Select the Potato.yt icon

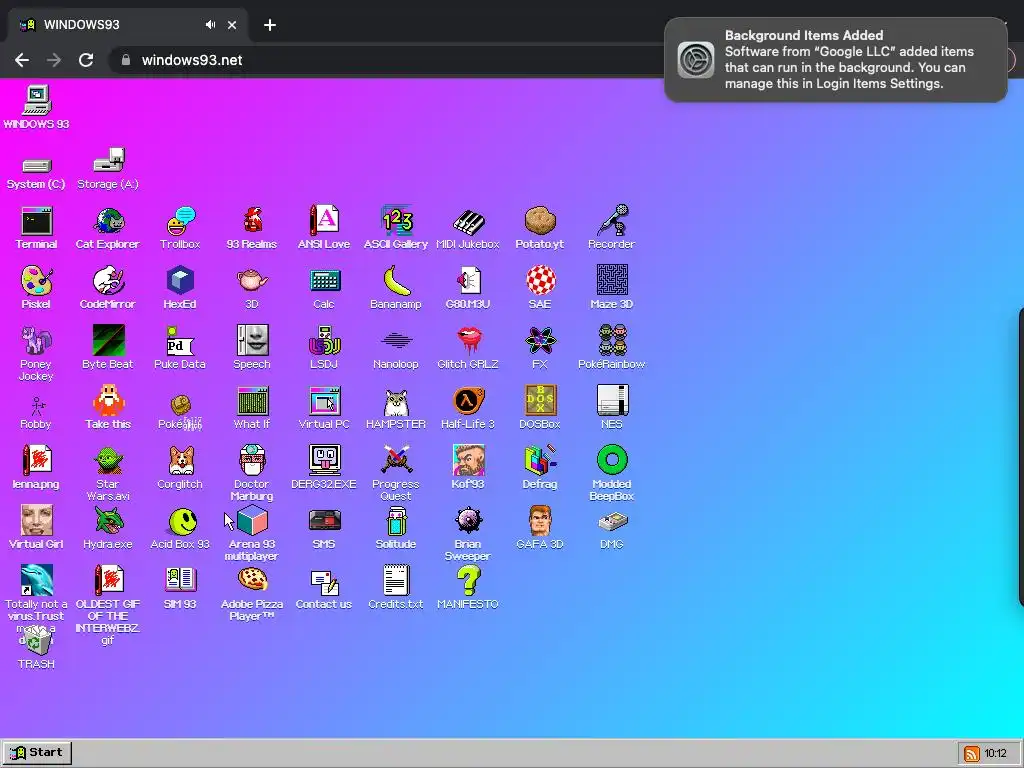coord(539,221)
